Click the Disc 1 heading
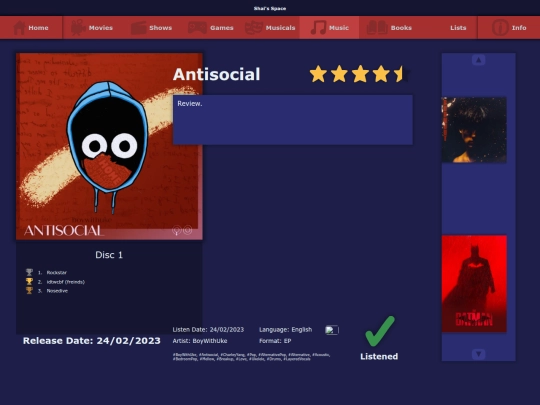 point(109,255)
